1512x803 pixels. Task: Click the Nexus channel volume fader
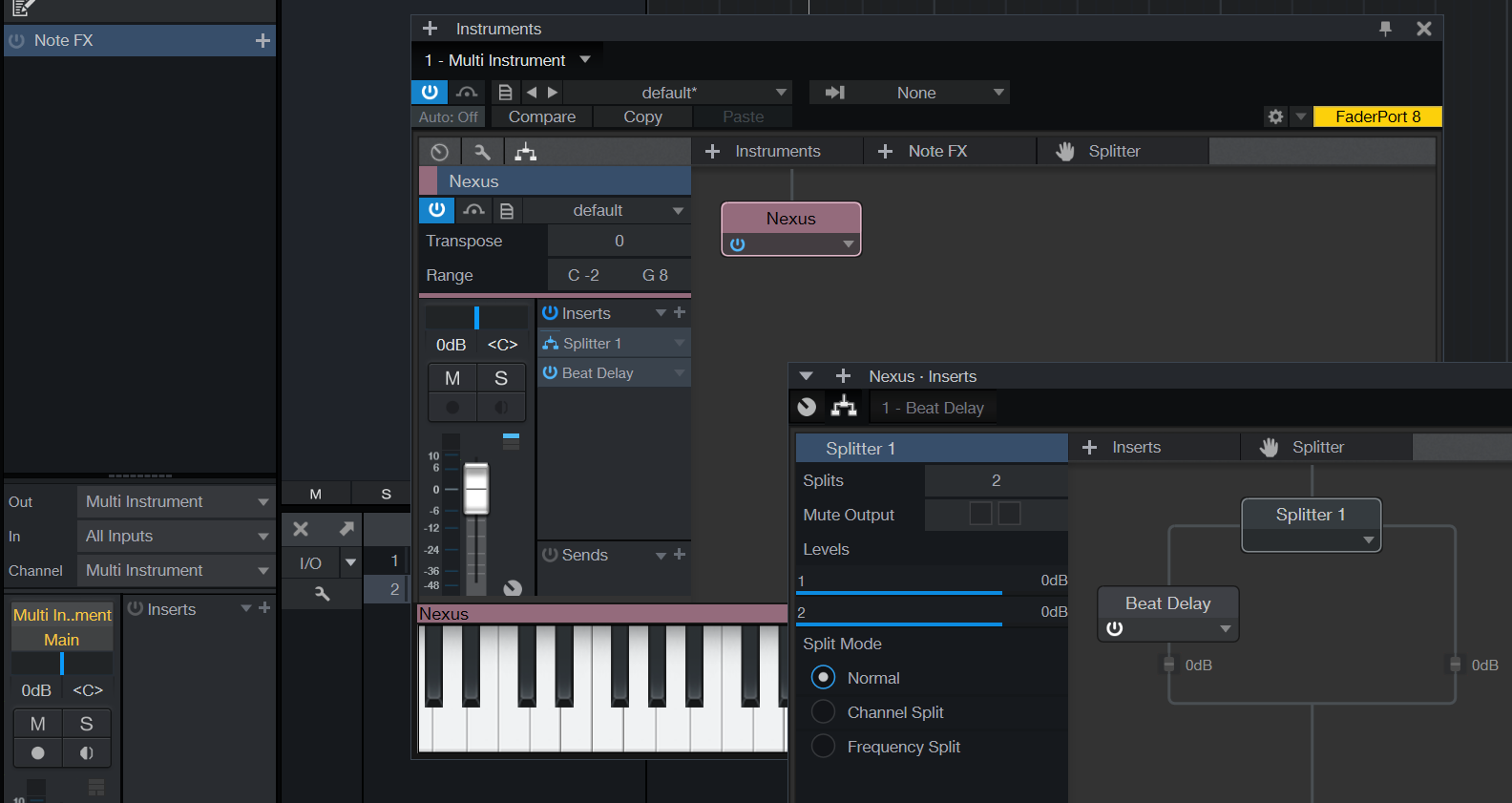click(476, 488)
